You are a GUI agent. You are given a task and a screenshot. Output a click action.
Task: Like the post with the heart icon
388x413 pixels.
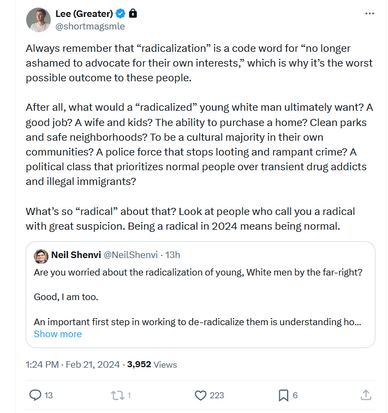[200, 395]
